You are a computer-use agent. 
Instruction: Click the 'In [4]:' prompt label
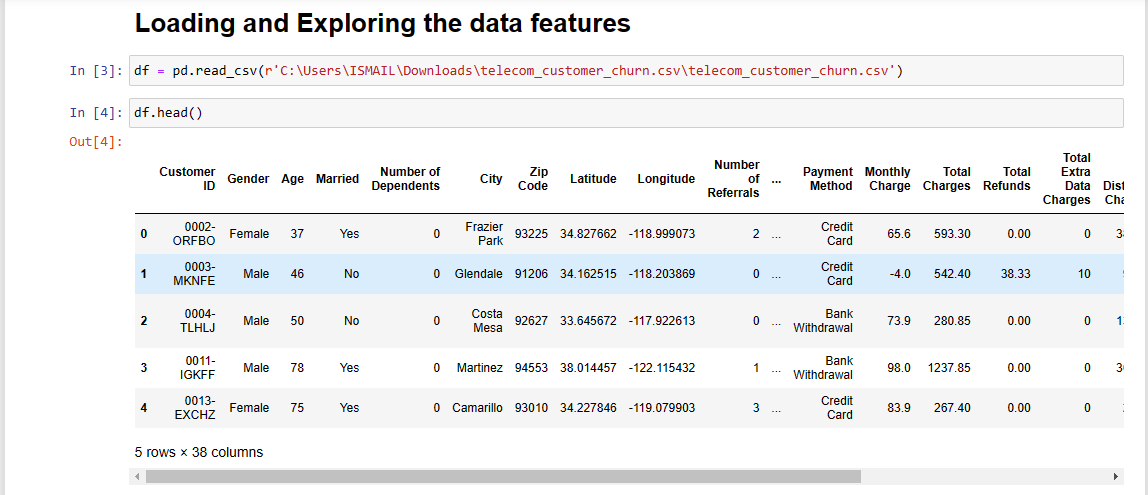point(97,113)
